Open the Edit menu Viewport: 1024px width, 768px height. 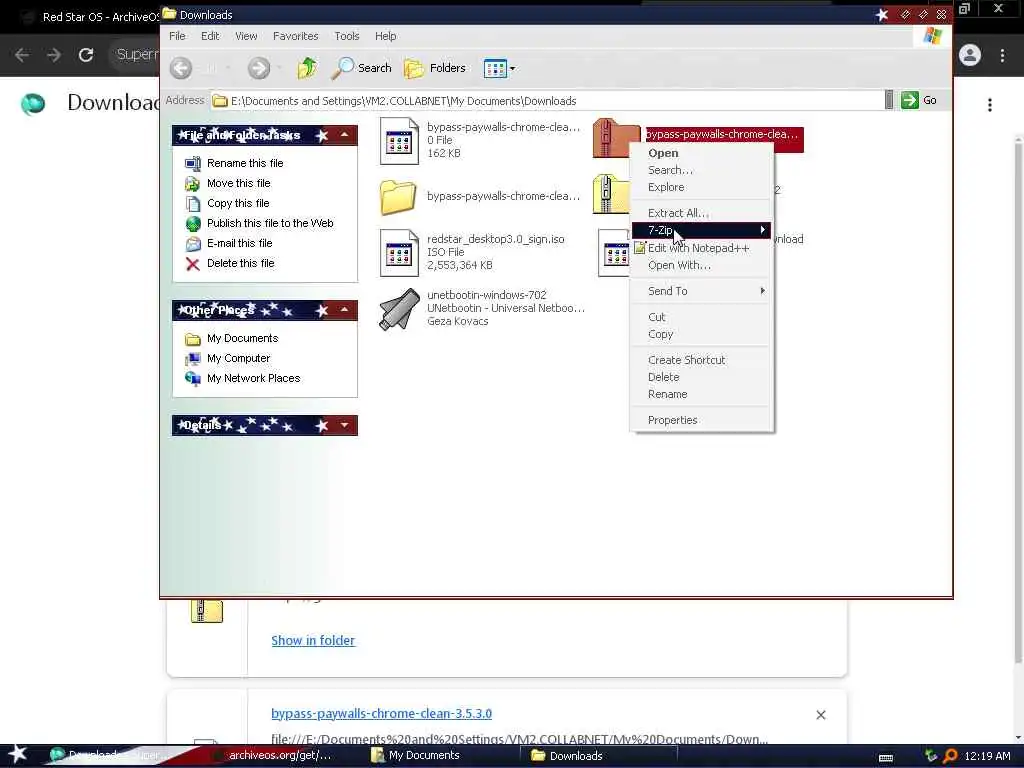[210, 36]
